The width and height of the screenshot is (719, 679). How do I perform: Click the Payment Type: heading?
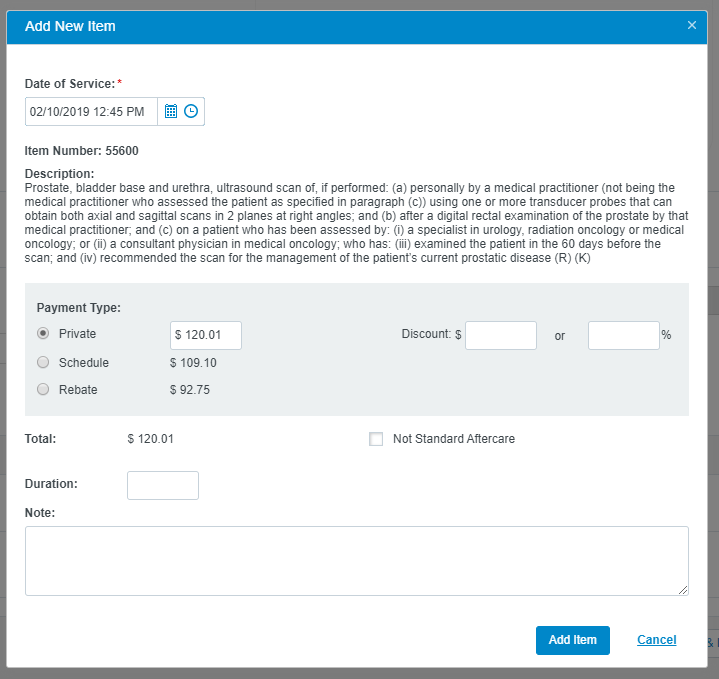click(79, 308)
